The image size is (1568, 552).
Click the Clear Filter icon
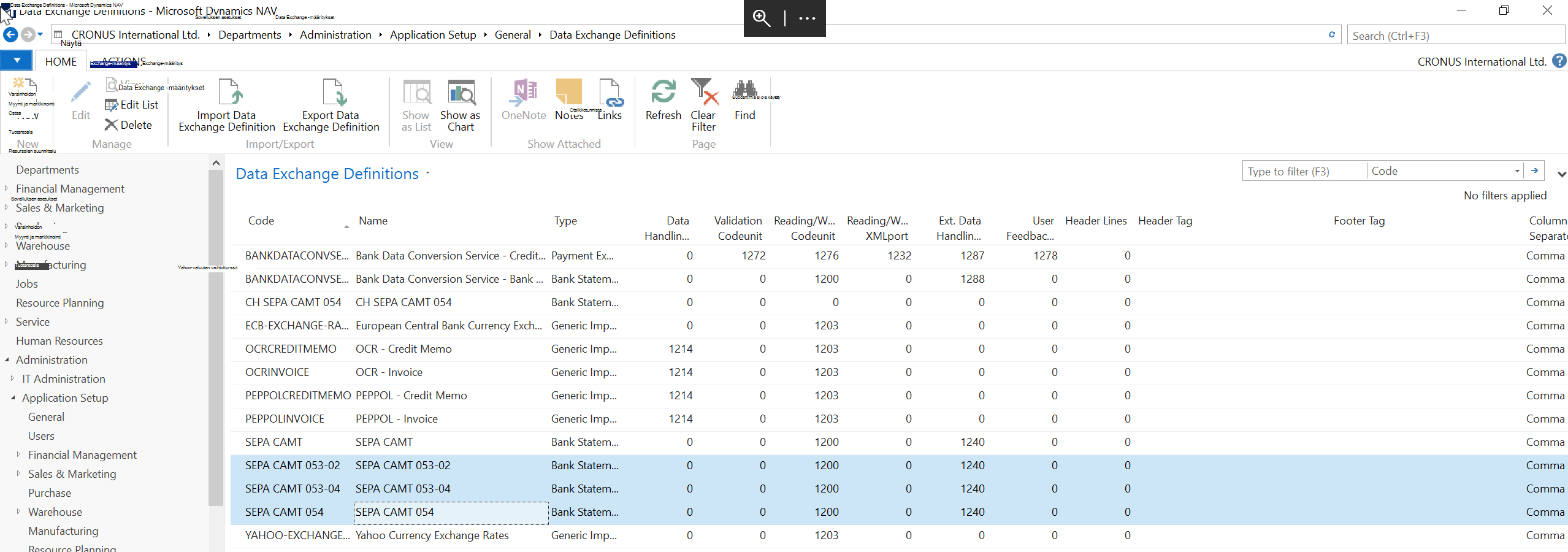point(704,92)
